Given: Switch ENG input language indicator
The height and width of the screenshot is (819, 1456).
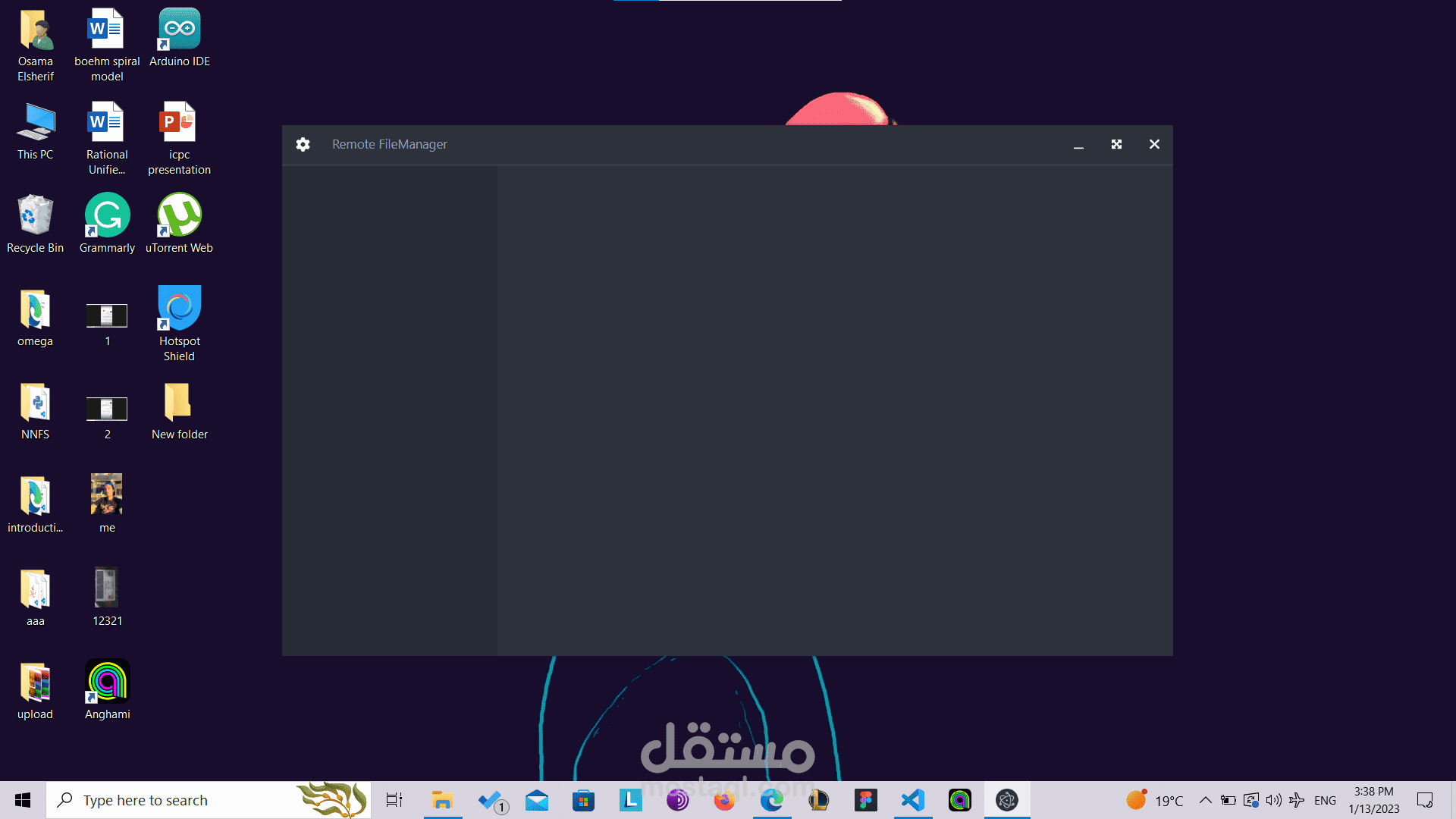Looking at the screenshot, I should tap(1325, 800).
